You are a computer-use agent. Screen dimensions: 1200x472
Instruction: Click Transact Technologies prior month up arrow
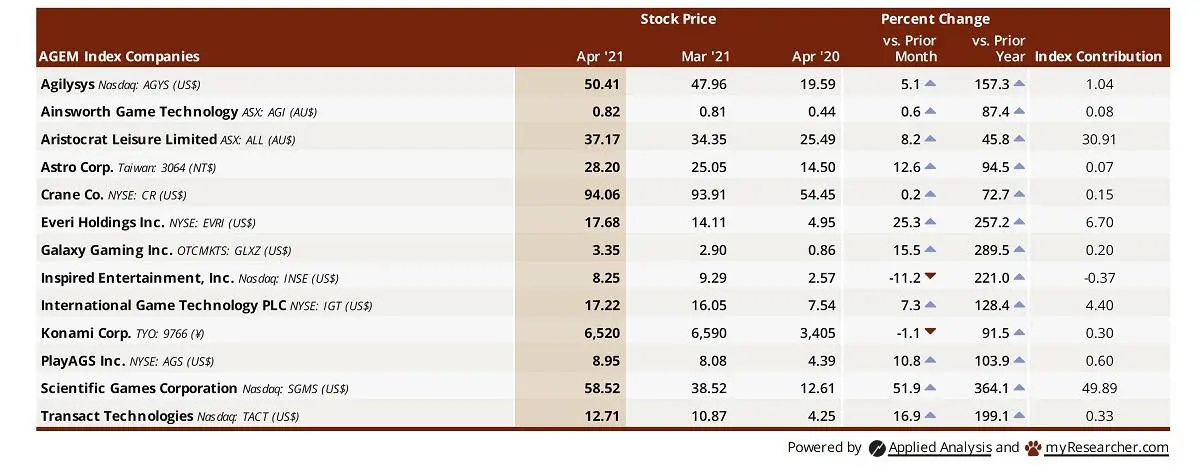(930, 415)
